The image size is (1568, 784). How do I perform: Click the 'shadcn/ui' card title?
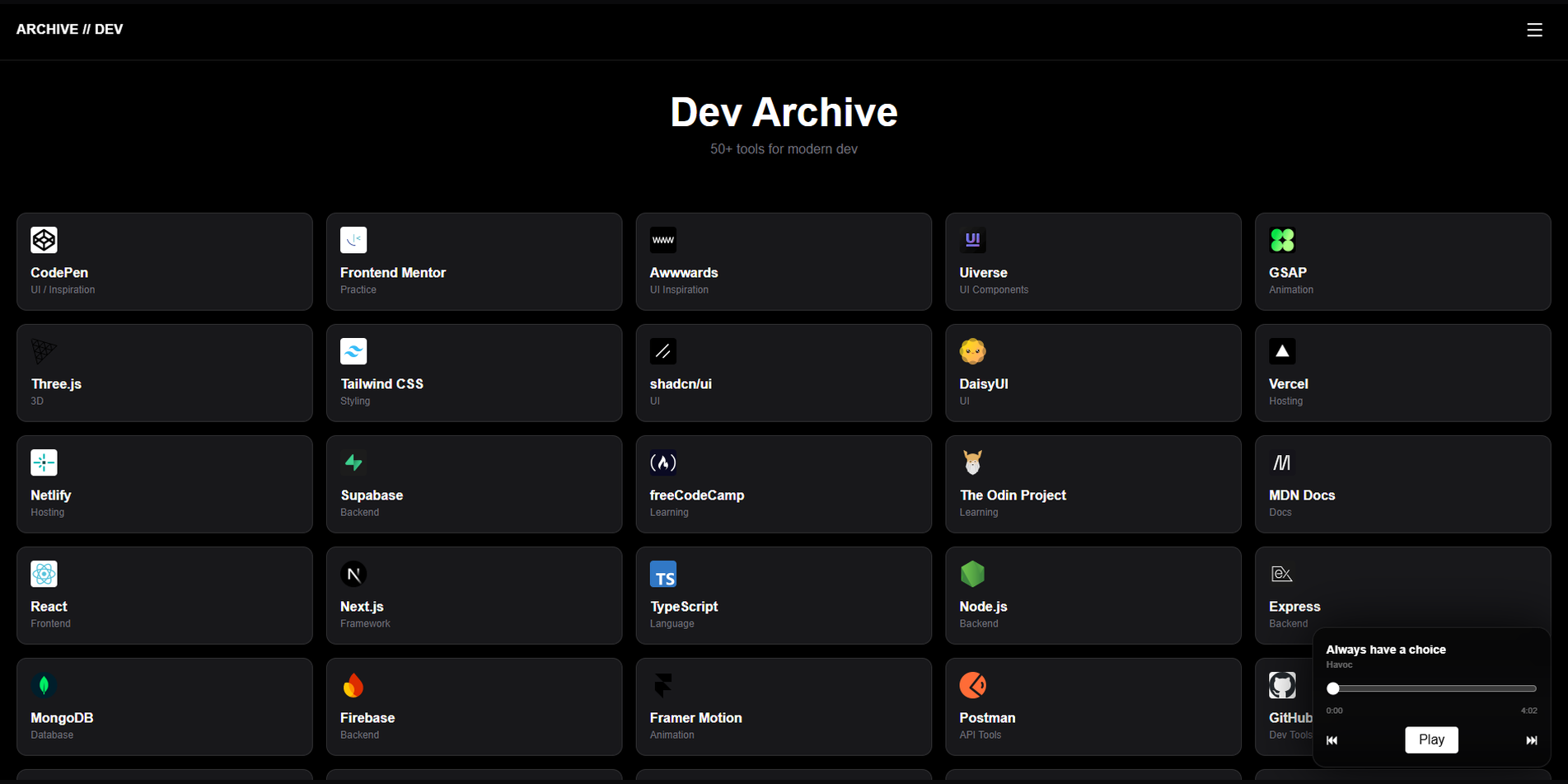point(681,384)
